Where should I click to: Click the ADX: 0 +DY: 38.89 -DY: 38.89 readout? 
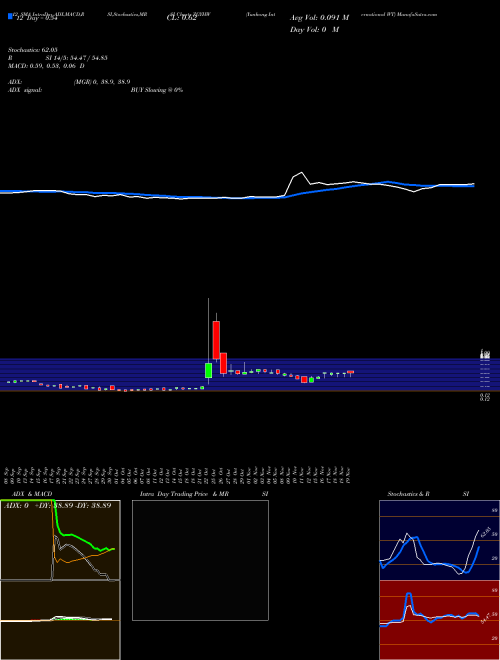(x=58, y=506)
